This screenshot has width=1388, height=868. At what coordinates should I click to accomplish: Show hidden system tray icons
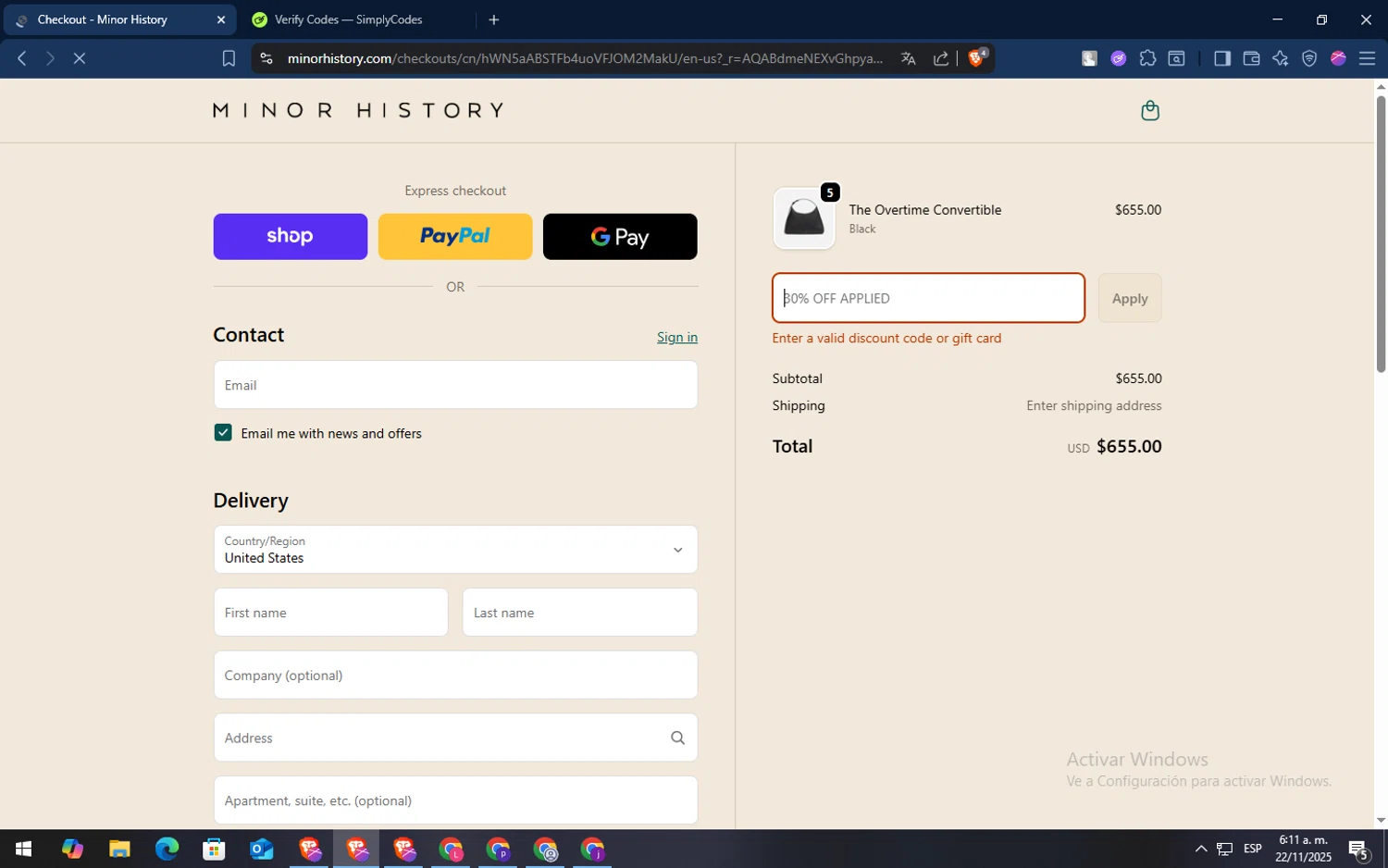(1201, 849)
